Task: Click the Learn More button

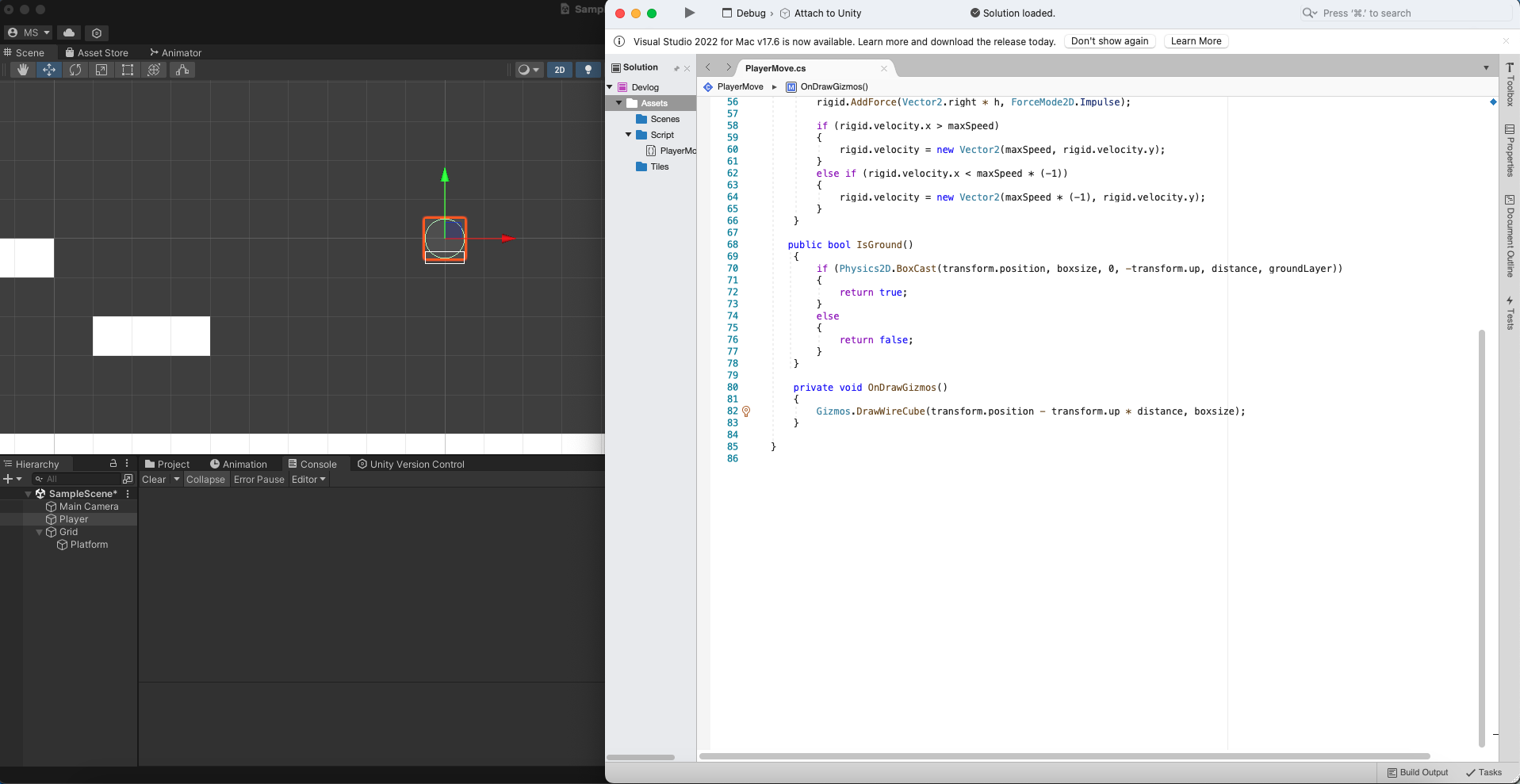Action: 1196,41
